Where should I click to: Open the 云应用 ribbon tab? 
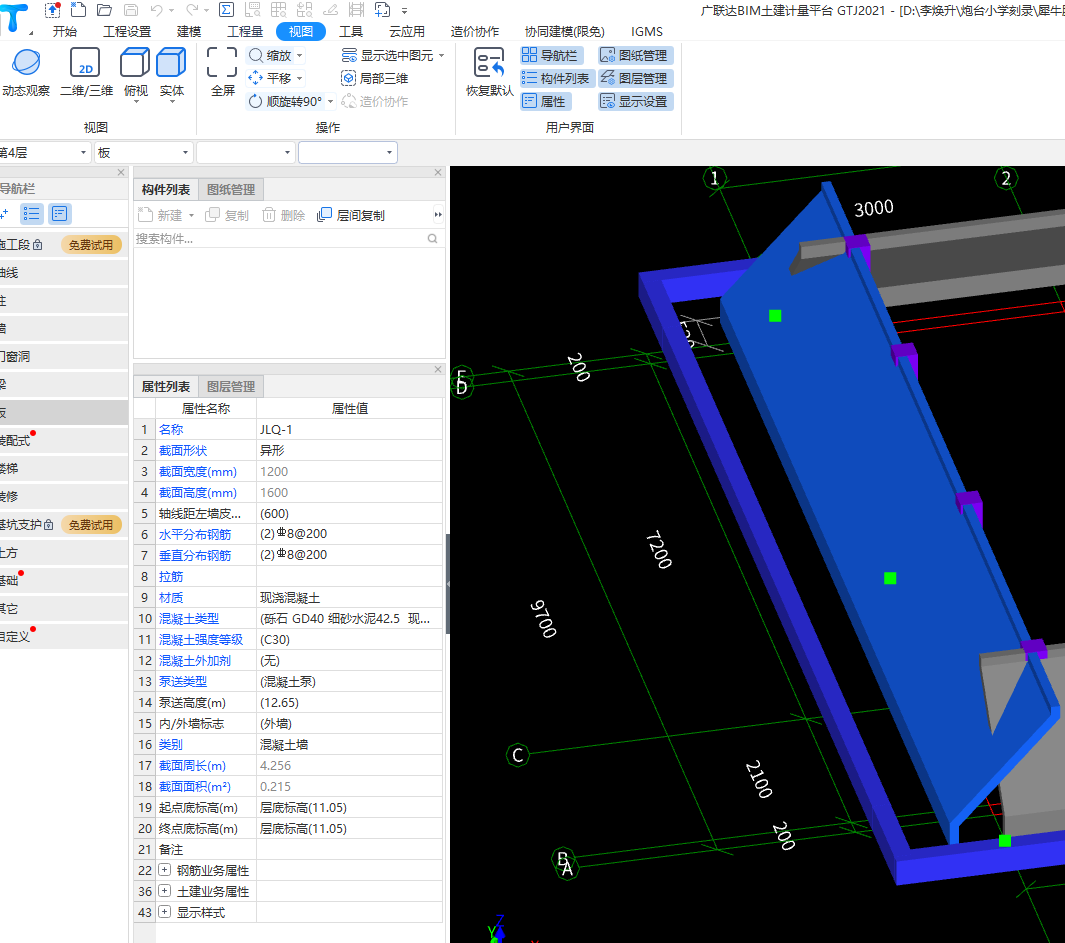tap(407, 32)
